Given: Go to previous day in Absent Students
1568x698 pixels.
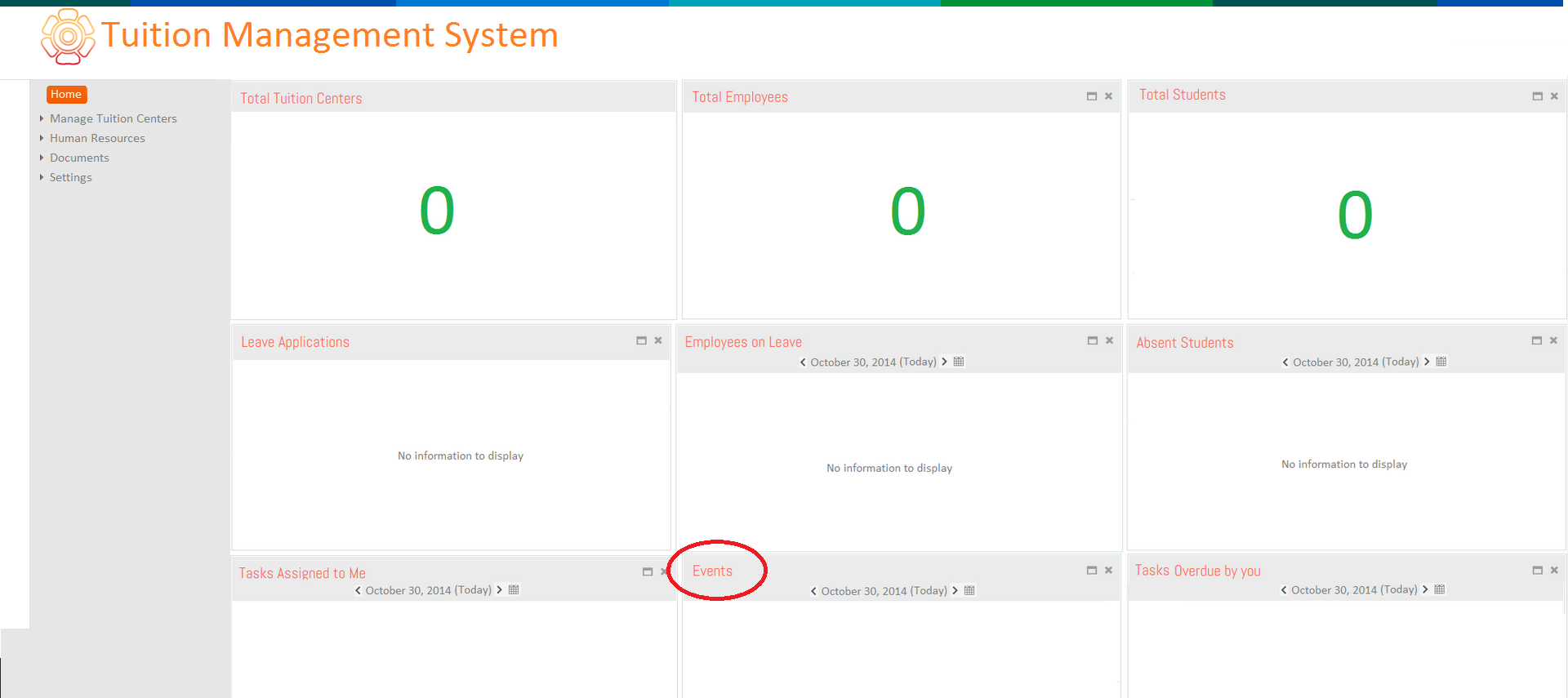Looking at the screenshot, I should 1285,362.
